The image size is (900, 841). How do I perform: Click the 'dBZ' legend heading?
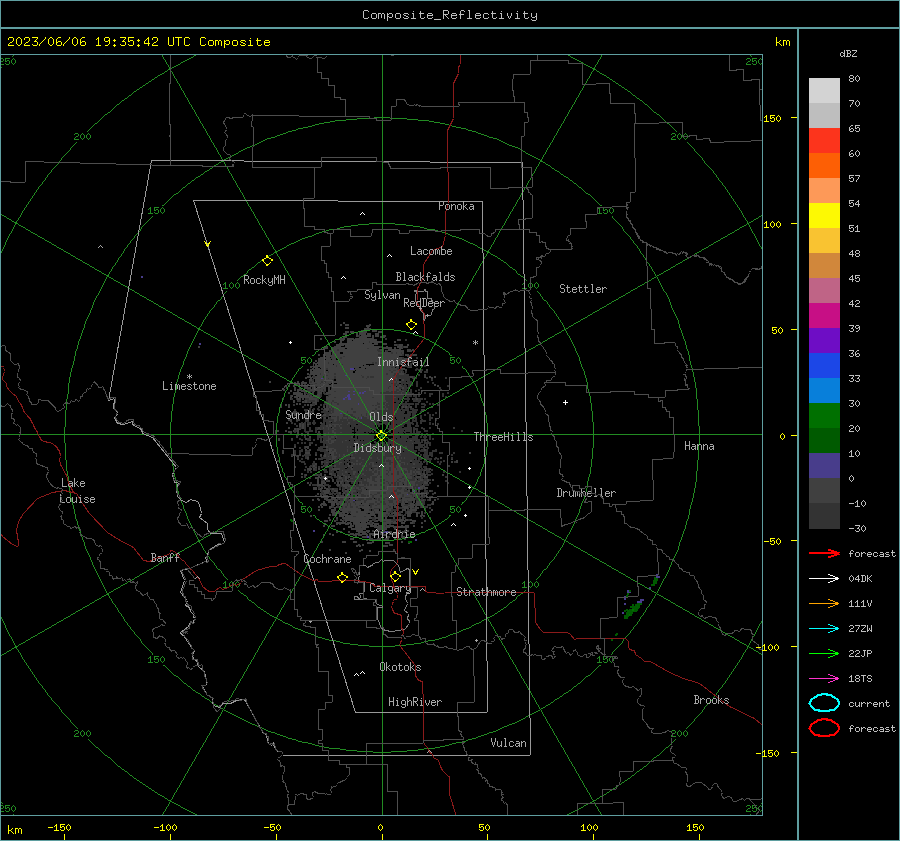848,53
